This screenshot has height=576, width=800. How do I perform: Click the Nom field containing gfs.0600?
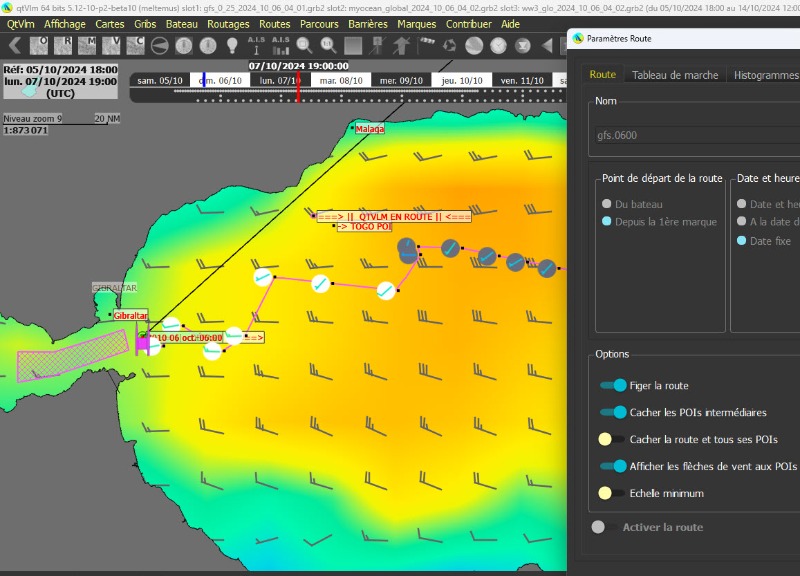point(697,135)
